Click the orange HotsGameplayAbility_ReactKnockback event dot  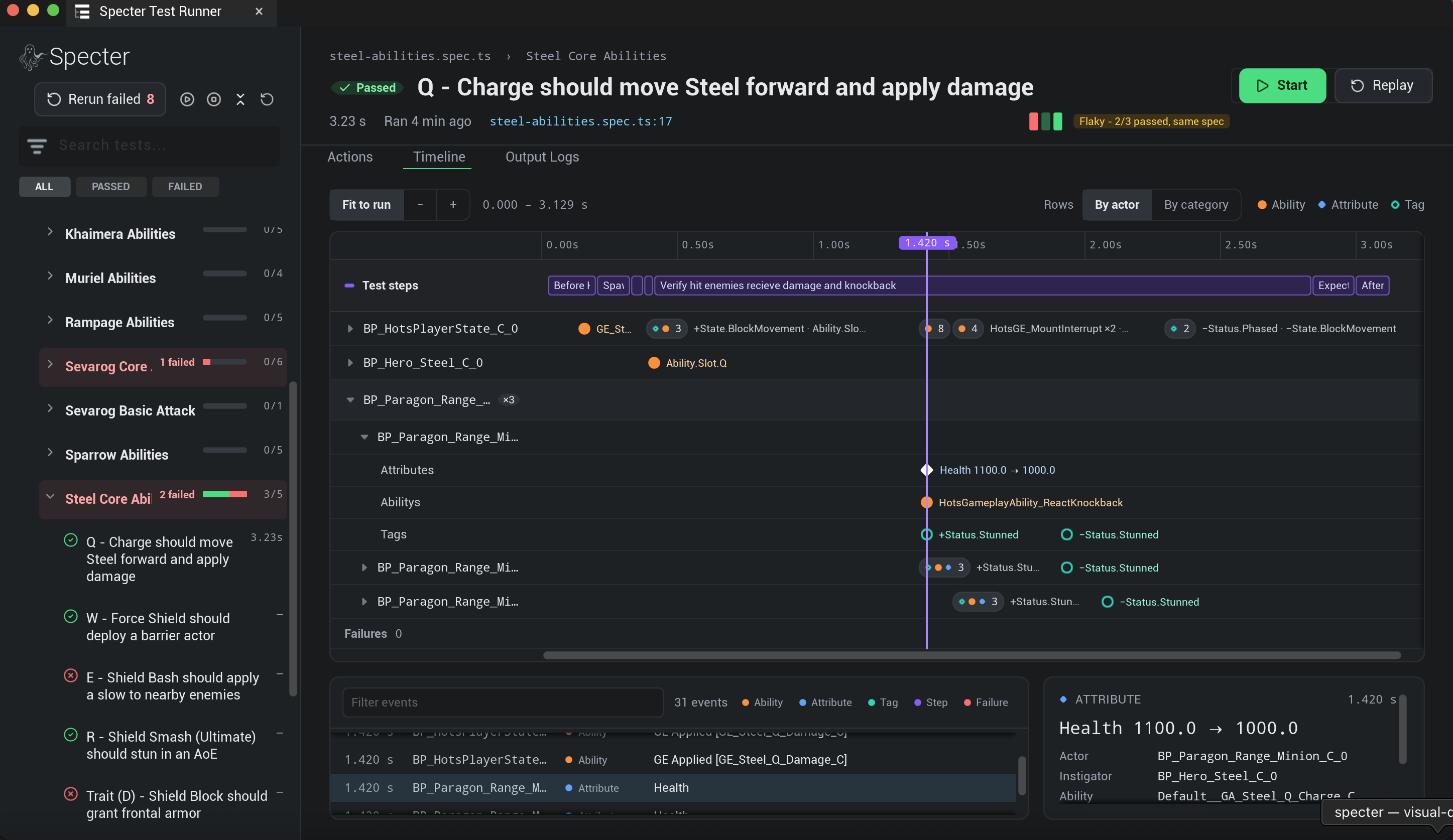pyautogui.click(x=926, y=502)
